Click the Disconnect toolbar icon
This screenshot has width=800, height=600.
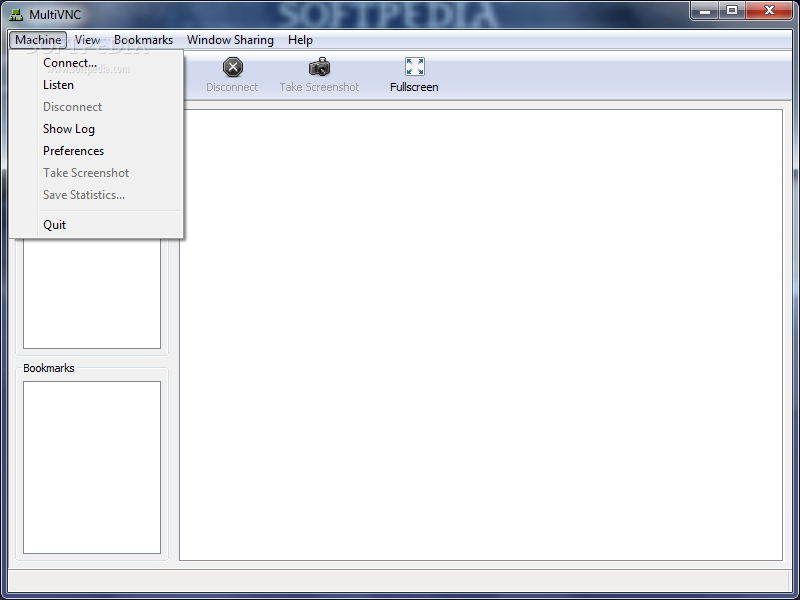tap(233, 67)
